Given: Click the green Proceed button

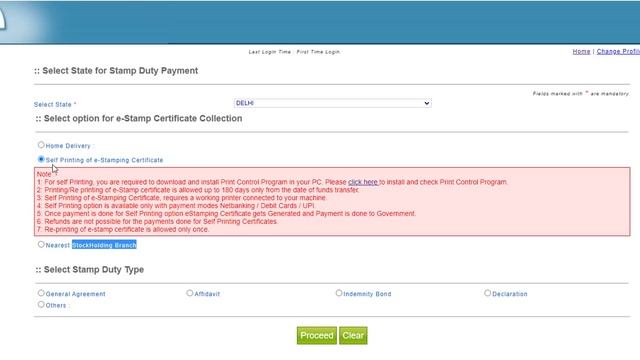Looking at the screenshot, I should coord(317,336).
